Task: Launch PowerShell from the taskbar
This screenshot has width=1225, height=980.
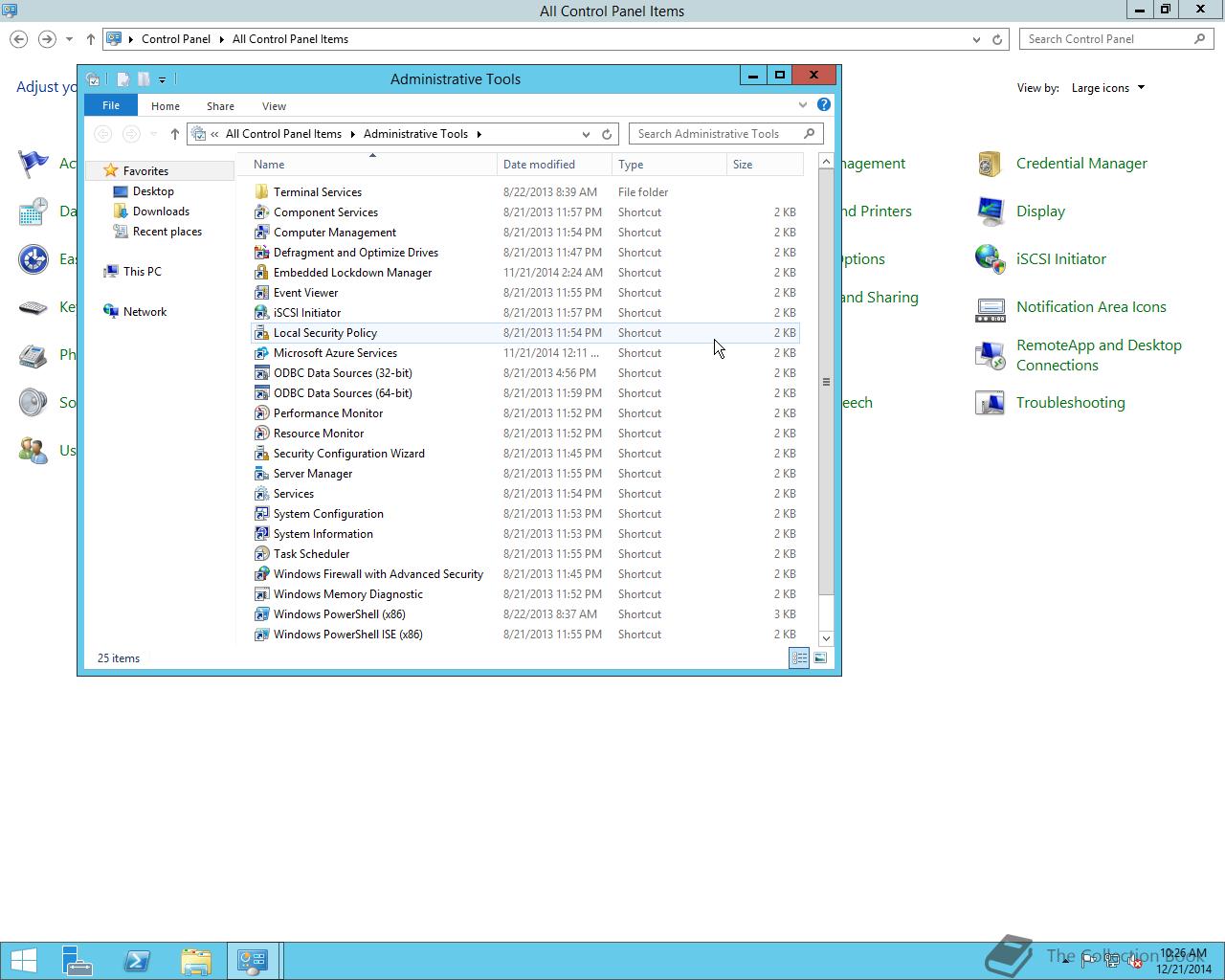Action: click(x=137, y=961)
